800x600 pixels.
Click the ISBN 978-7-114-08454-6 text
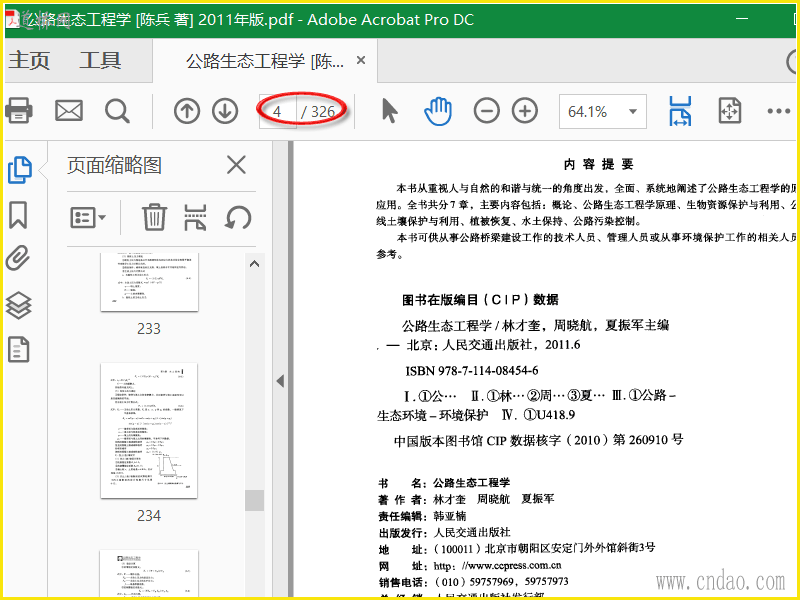(x=472, y=370)
